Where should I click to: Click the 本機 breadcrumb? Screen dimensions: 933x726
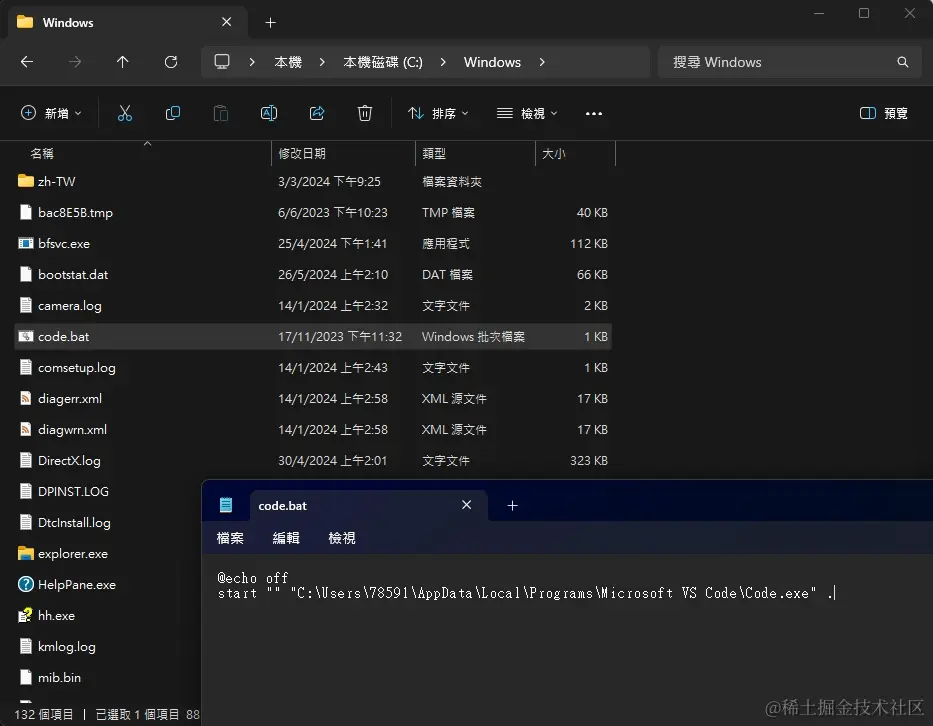point(288,62)
